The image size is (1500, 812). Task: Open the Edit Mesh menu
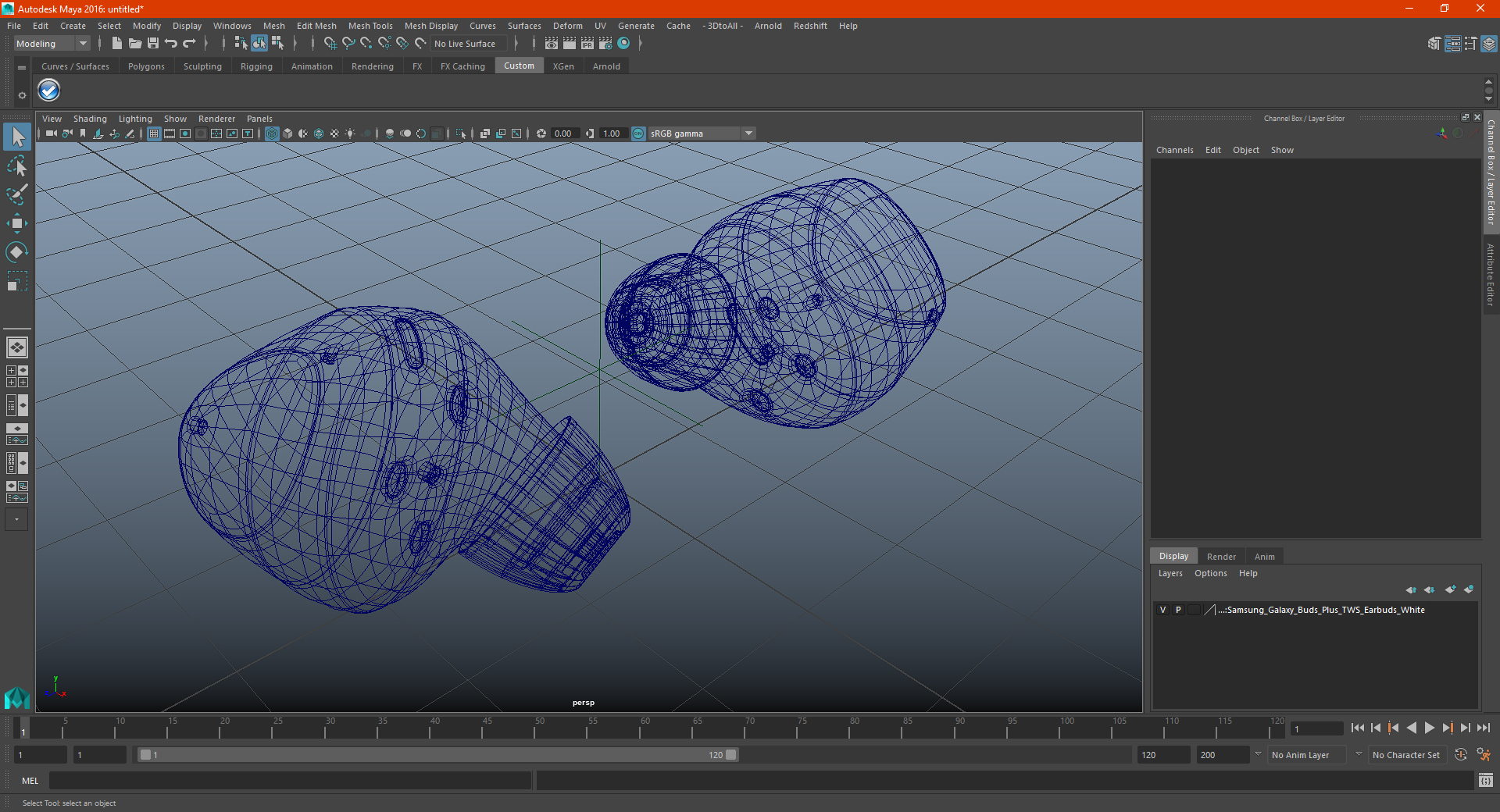click(316, 26)
